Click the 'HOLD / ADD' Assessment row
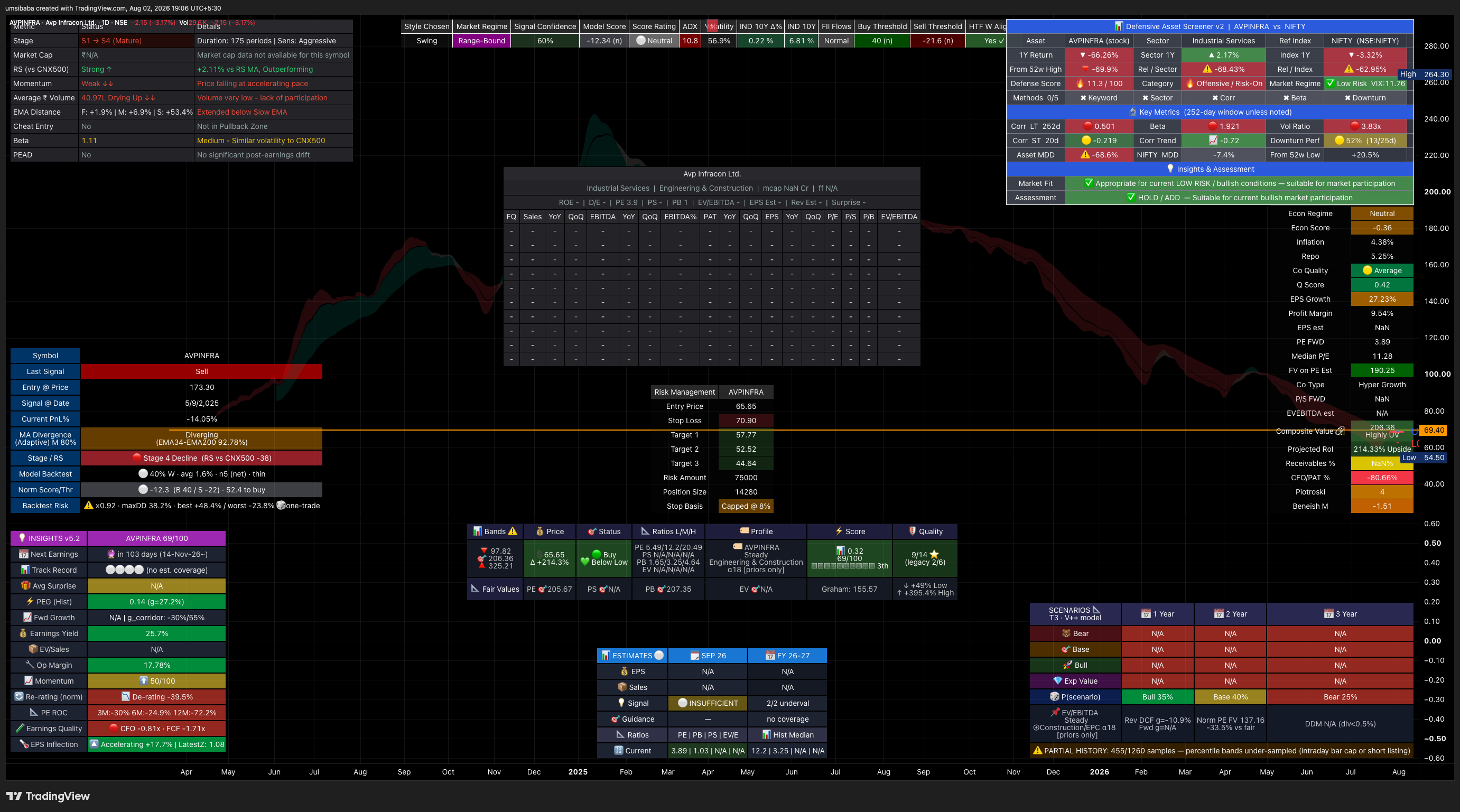Viewport: 1460px width, 812px height. (x=1239, y=197)
